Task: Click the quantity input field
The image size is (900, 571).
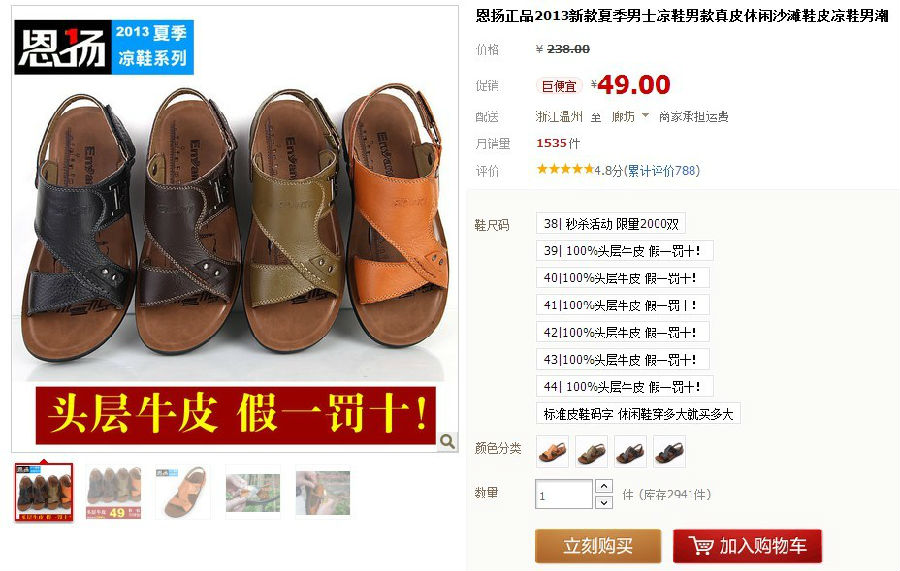Action: 564,494
